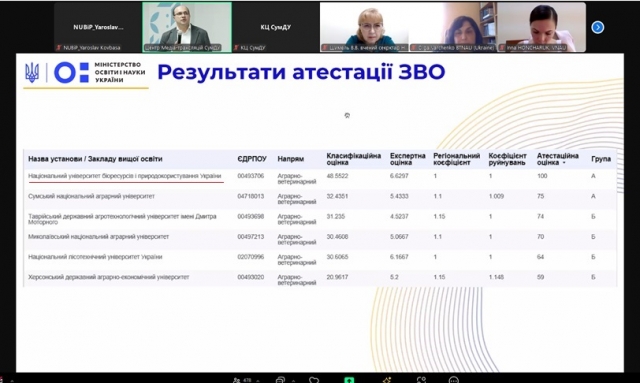The width and height of the screenshot is (640, 383).
Task: Click Національний університет біоресурсів і природокористування row
Action: (x=320, y=179)
